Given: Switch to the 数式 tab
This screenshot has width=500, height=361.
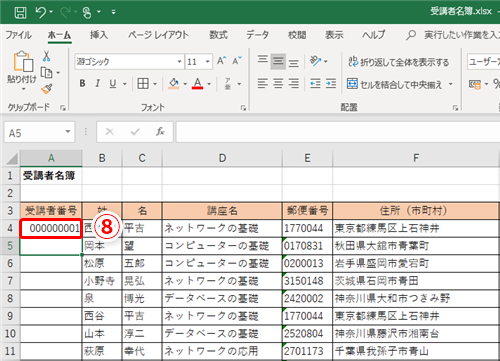Looking at the screenshot, I should click(x=218, y=35).
